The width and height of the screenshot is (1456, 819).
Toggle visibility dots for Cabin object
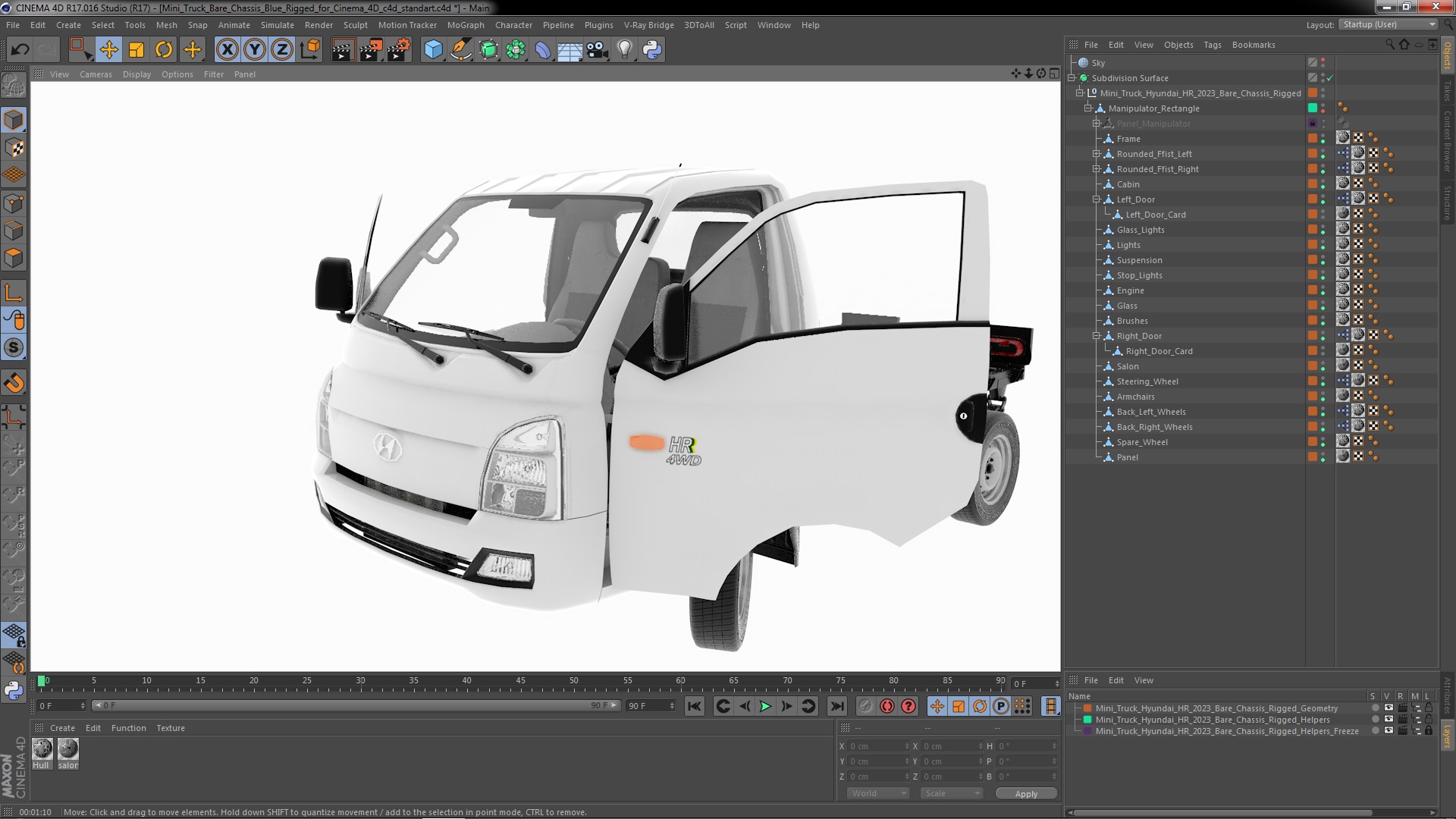tap(1323, 184)
